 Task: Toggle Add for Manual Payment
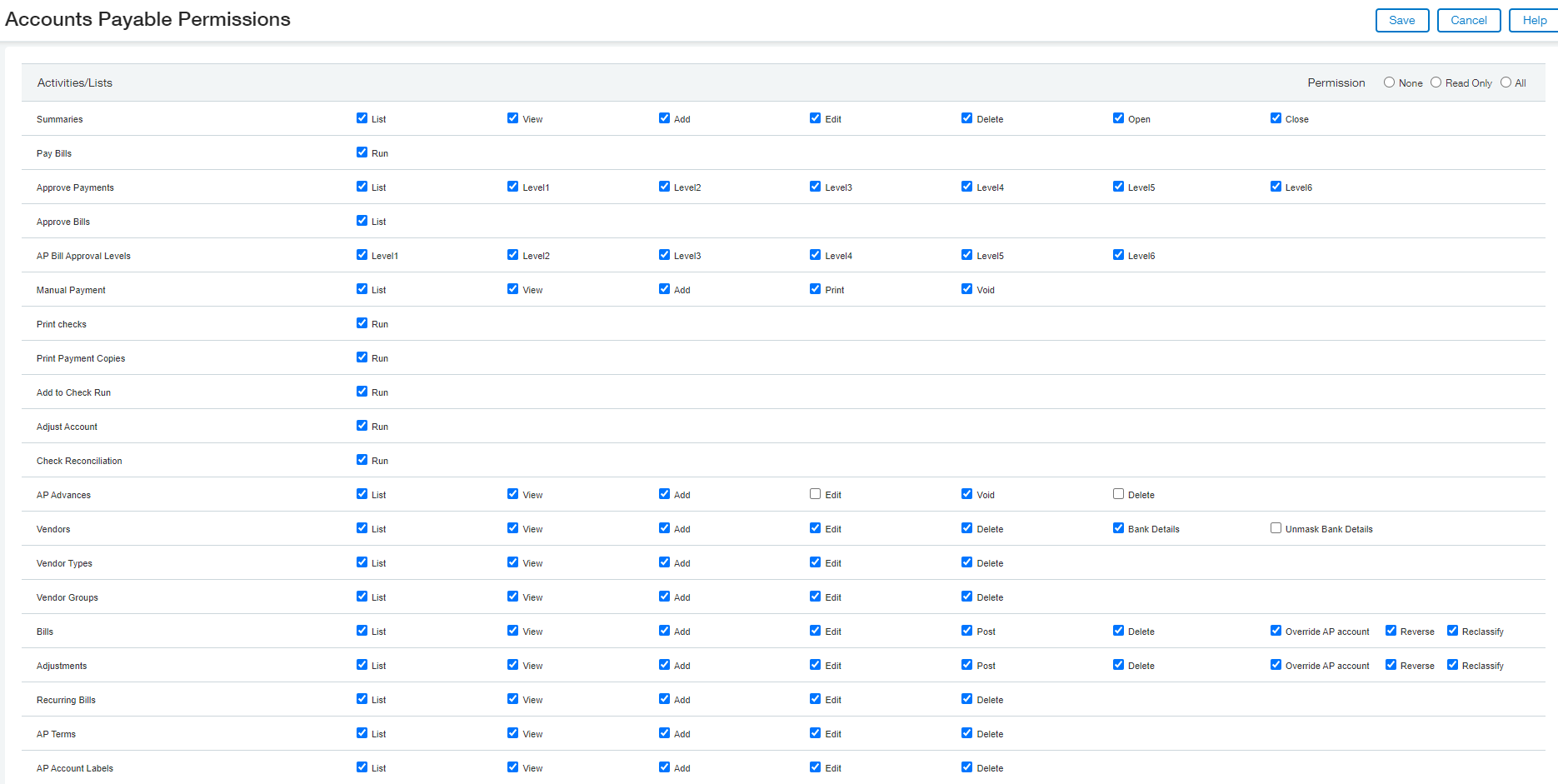664,289
